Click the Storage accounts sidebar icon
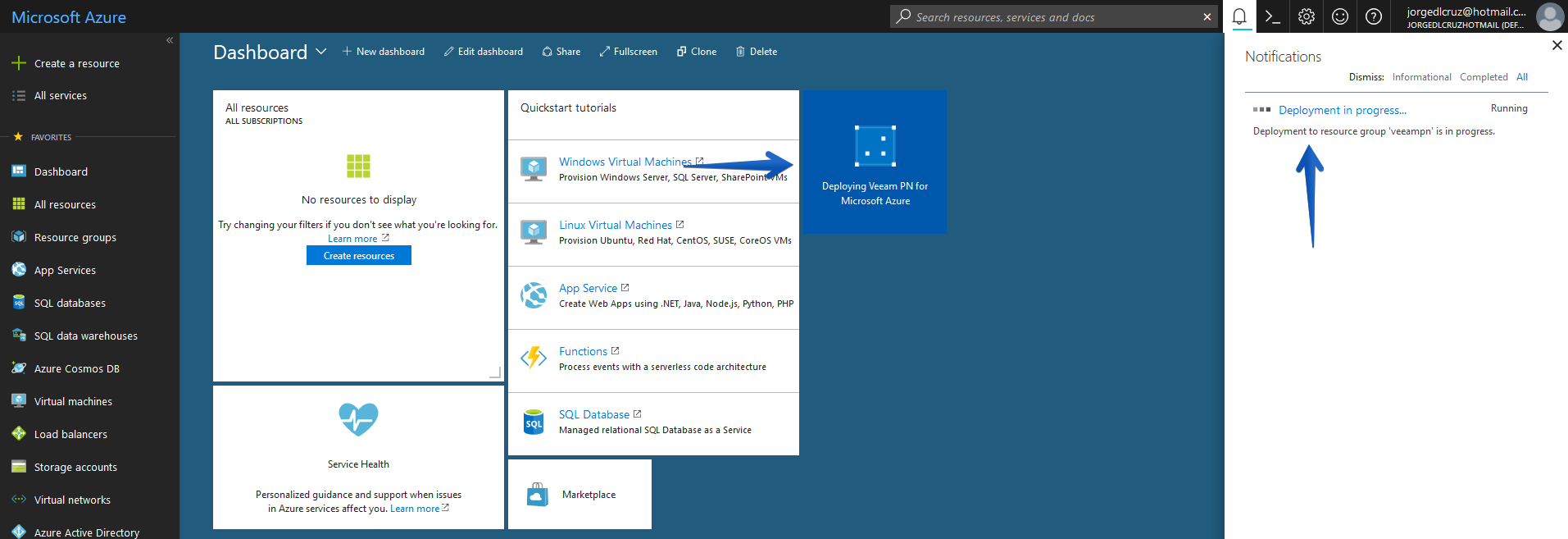 [19, 467]
